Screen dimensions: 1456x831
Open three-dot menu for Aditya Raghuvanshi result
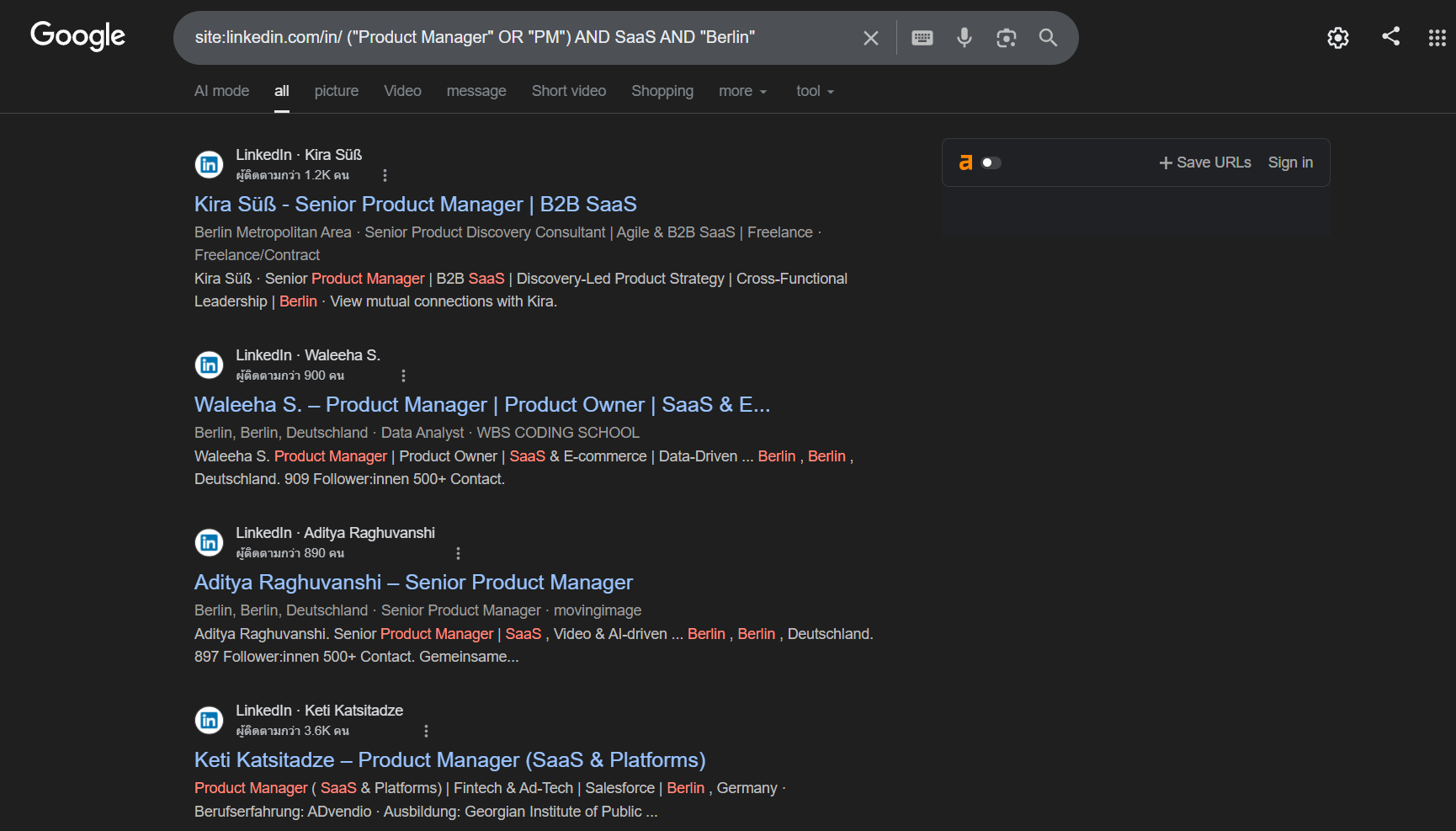coord(458,553)
